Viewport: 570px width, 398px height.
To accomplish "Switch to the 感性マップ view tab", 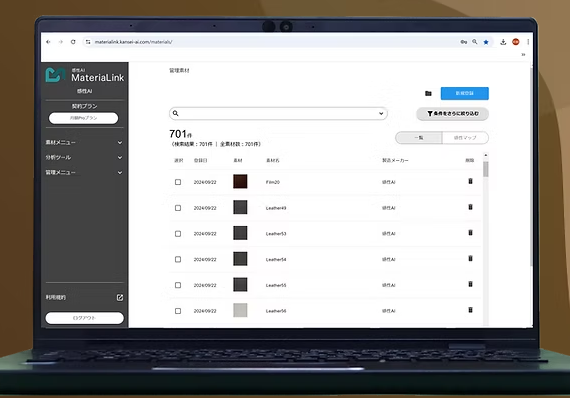I will pyautogui.click(x=465, y=138).
